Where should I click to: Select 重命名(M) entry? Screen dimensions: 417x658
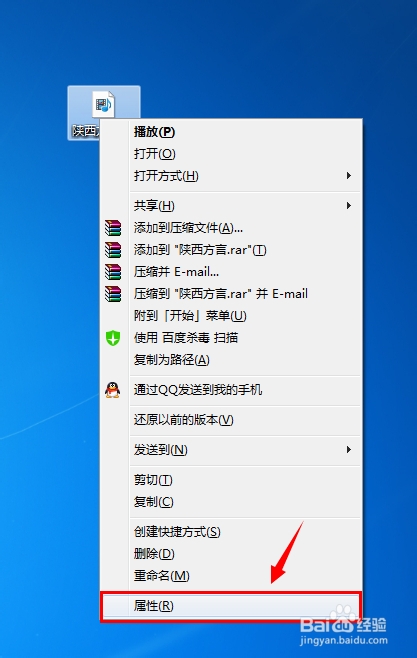coord(162,576)
